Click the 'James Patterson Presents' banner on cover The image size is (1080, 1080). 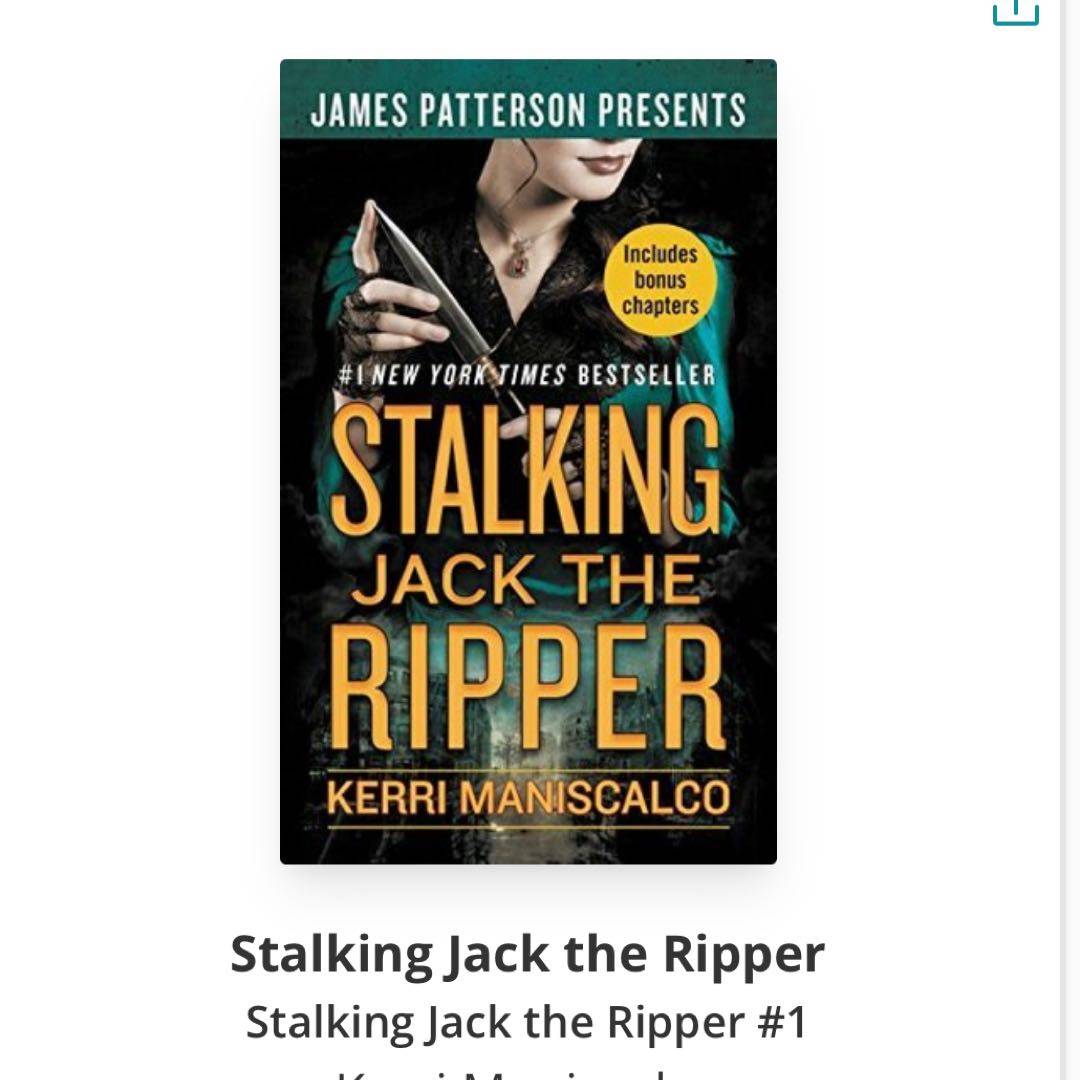coord(528,110)
